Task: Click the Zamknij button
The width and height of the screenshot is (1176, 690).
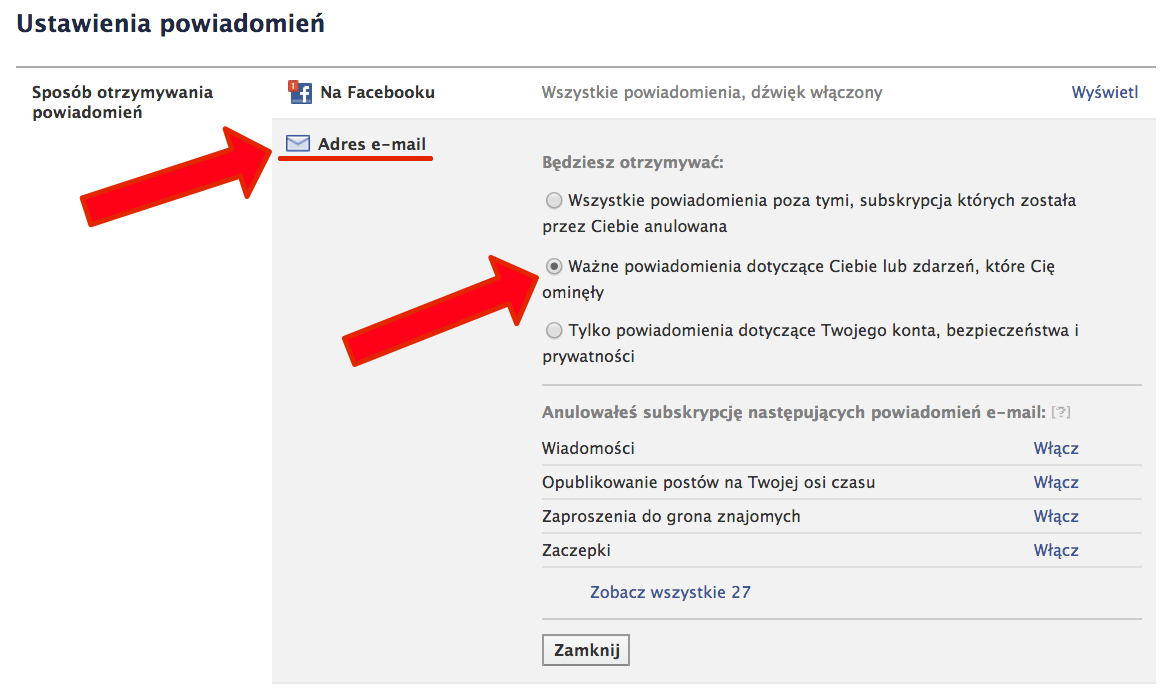Action: click(x=586, y=650)
